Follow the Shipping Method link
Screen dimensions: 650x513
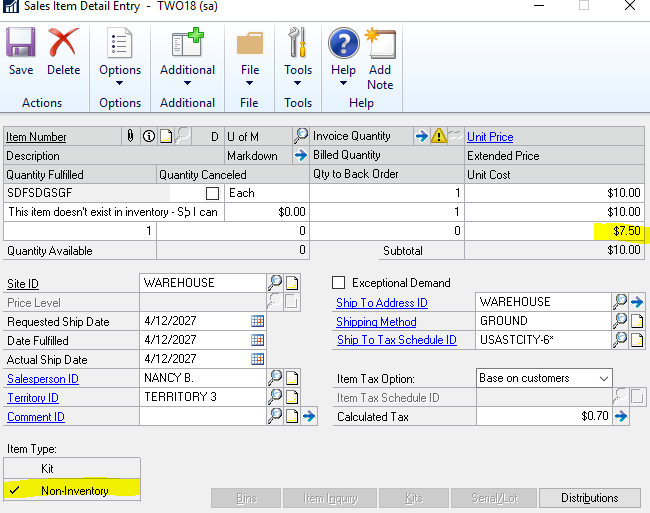(376, 322)
